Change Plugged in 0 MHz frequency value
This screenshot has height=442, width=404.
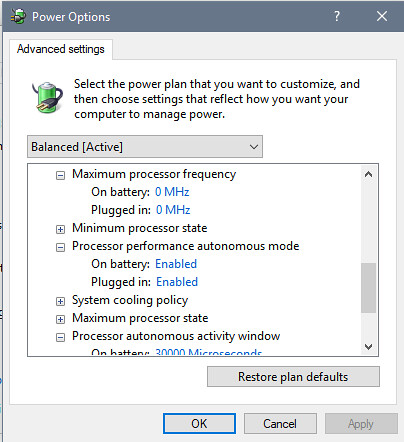click(x=173, y=210)
